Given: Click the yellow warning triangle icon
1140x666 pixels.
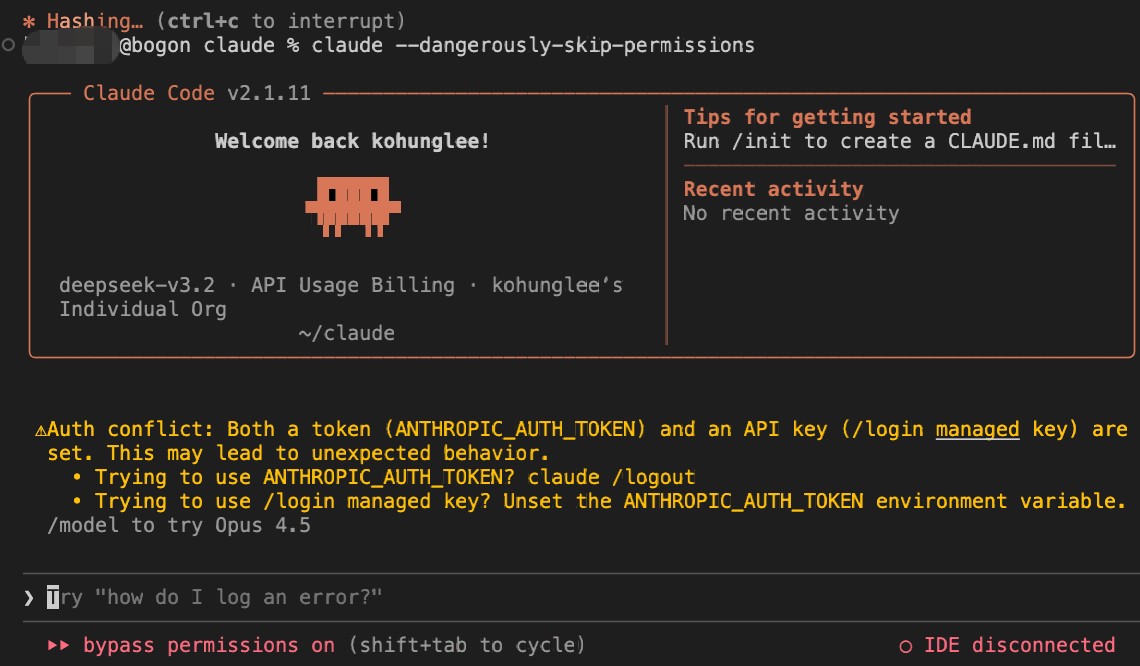Looking at the screenshot, I should (40, 430).
